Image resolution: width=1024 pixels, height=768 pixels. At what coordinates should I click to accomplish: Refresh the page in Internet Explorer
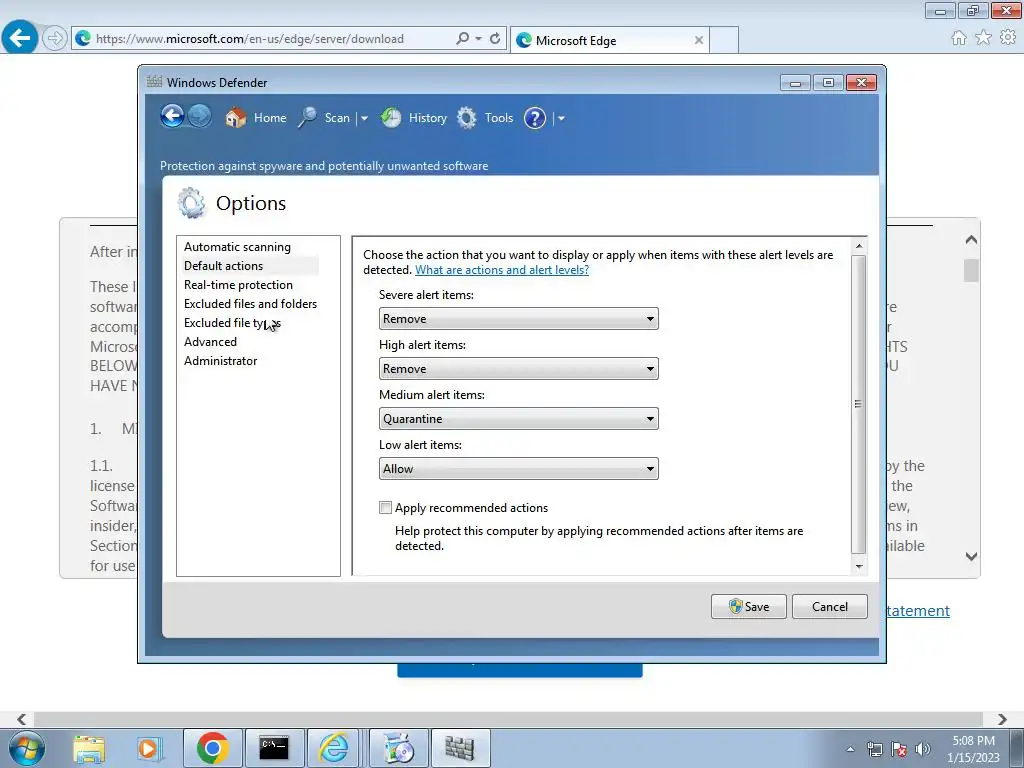pyautogui.click(x=495, y=39)
